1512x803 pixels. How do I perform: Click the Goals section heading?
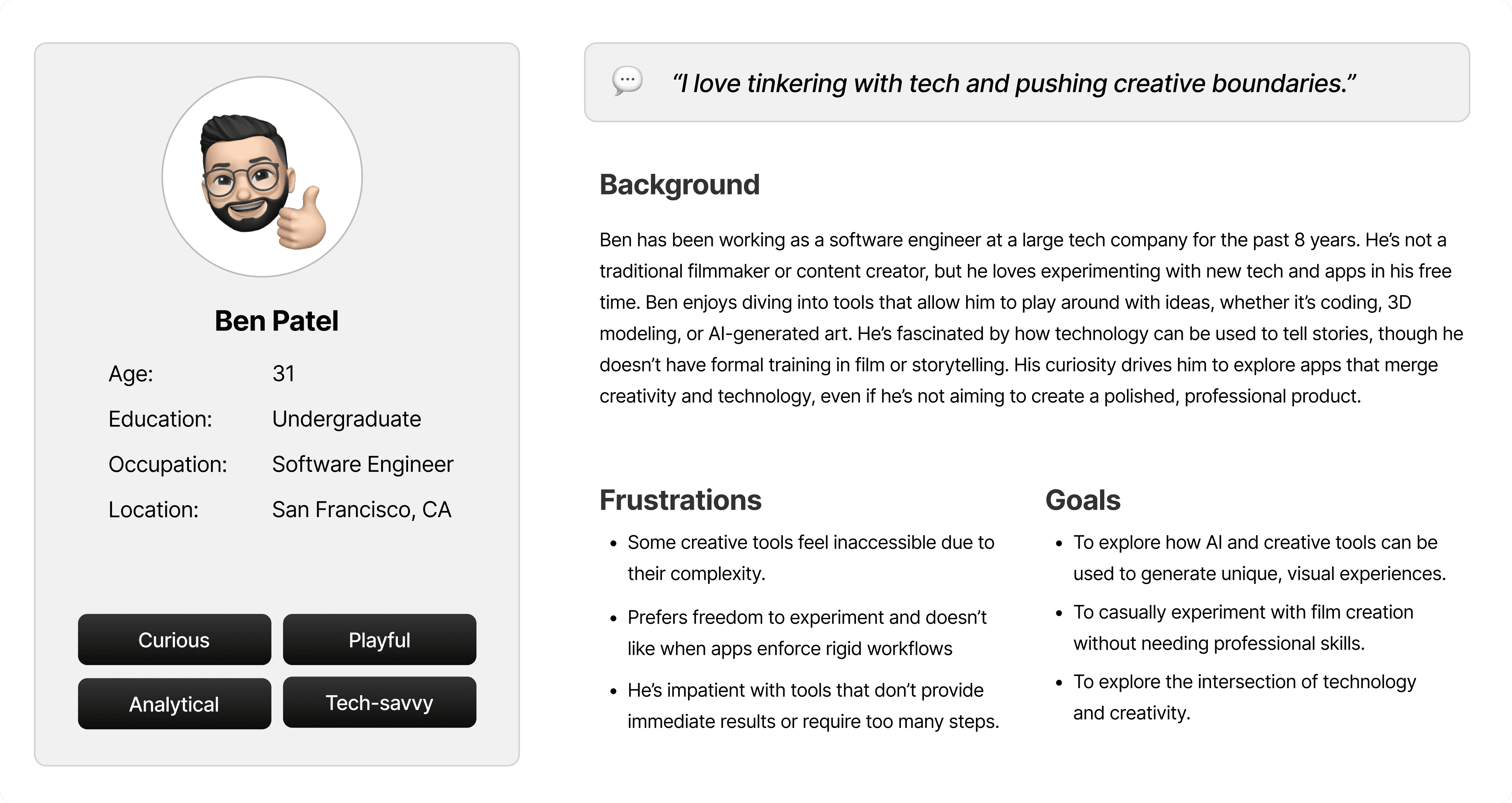(1083, 500)
